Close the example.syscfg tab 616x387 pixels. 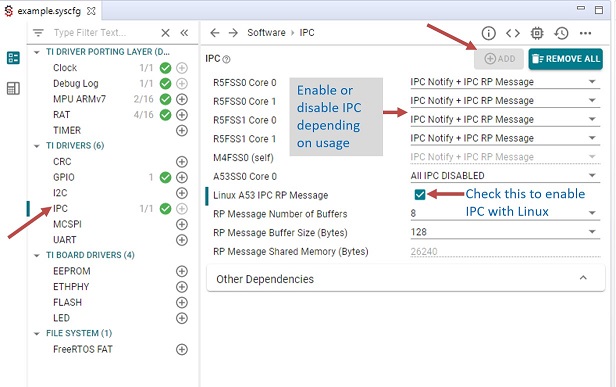pos(91,11)
